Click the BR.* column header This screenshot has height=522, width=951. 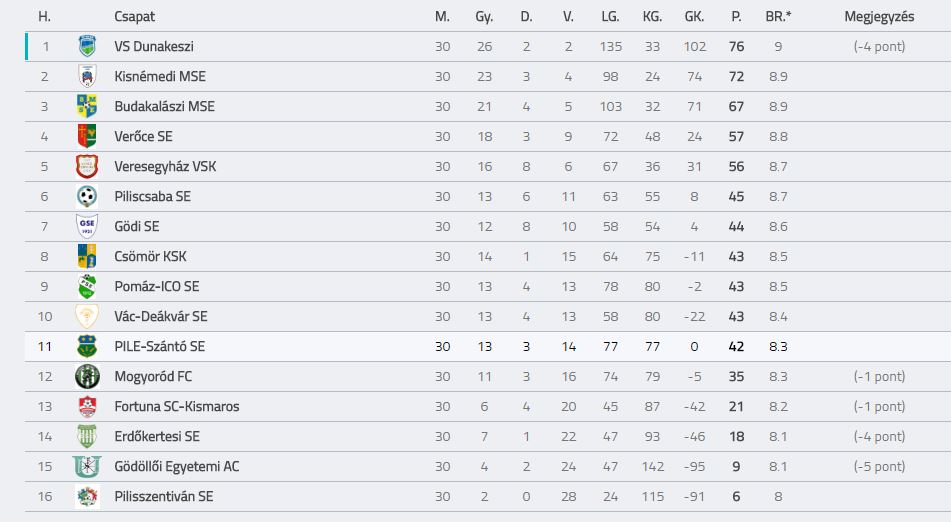(x=778, y=16)
